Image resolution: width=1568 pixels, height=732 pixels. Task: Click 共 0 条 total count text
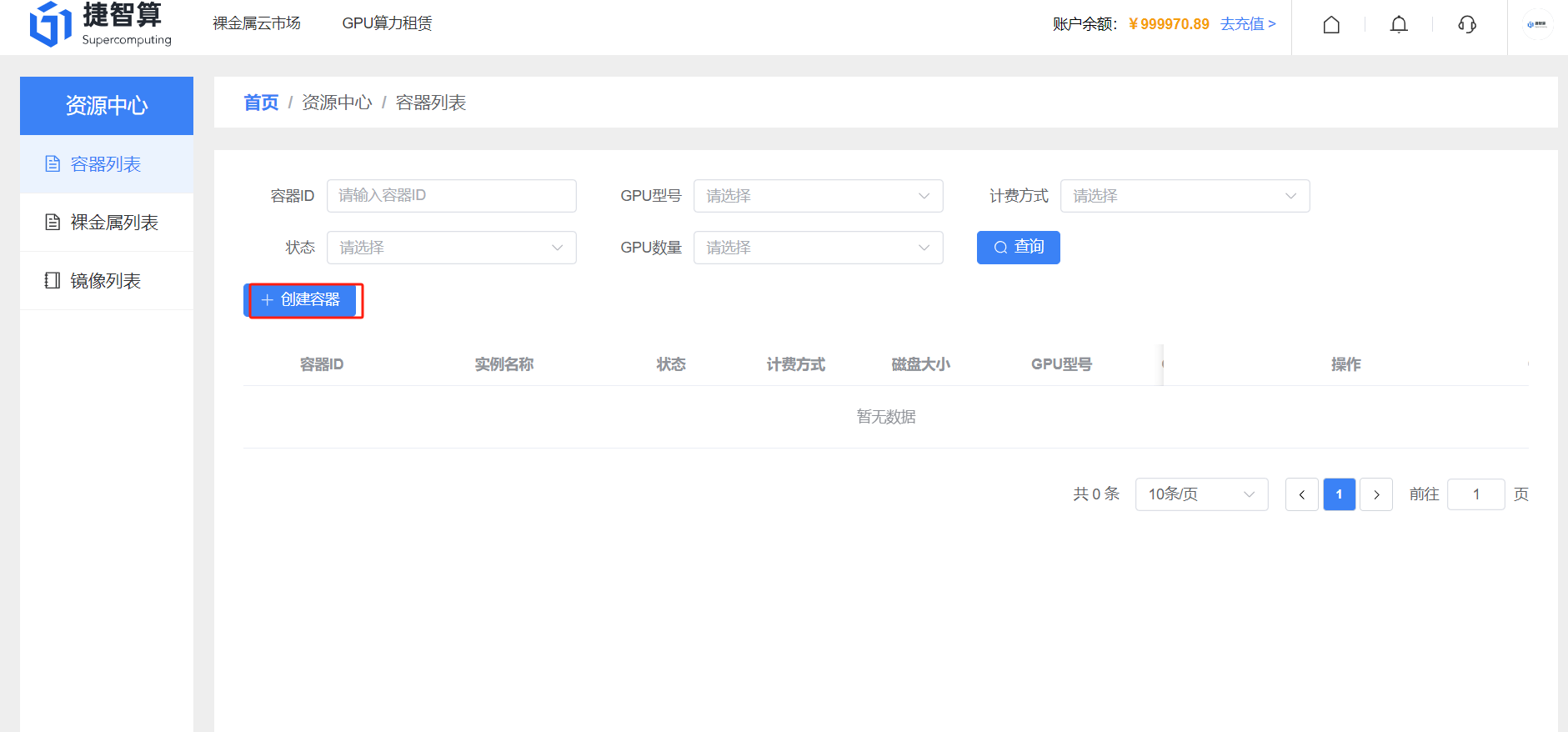point(1096,494)
